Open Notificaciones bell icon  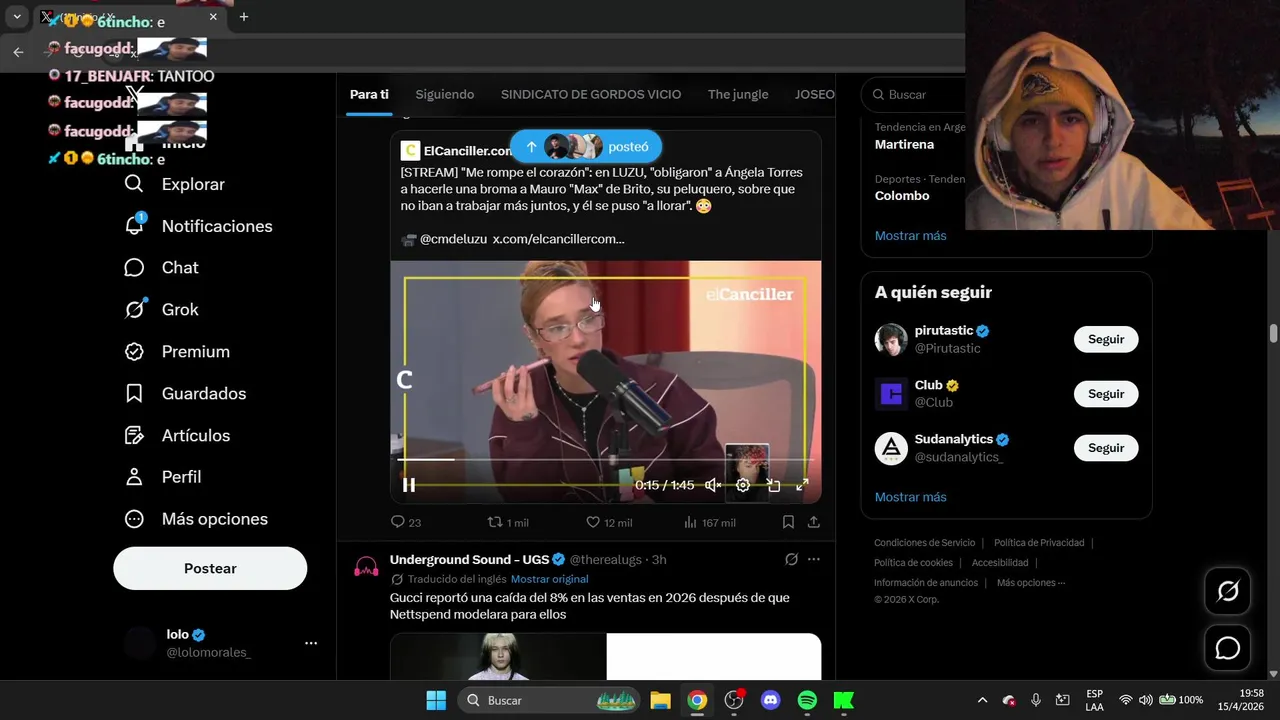tap(134, 225)
